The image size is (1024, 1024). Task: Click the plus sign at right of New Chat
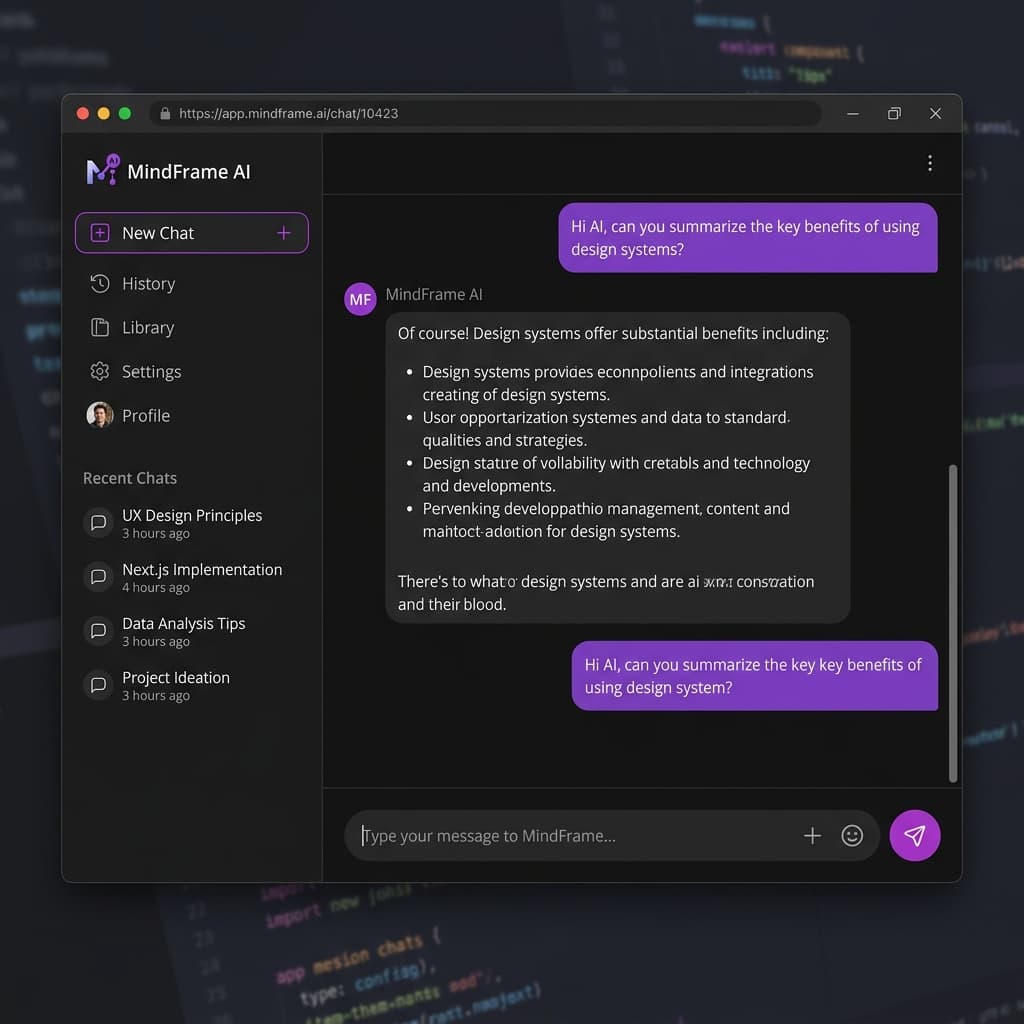coord(283,233)
